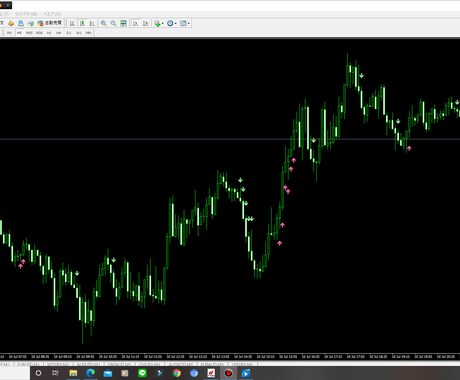Toggle chart shift from right edge
This screenshot has height=380, width=460.
(146, 23)
